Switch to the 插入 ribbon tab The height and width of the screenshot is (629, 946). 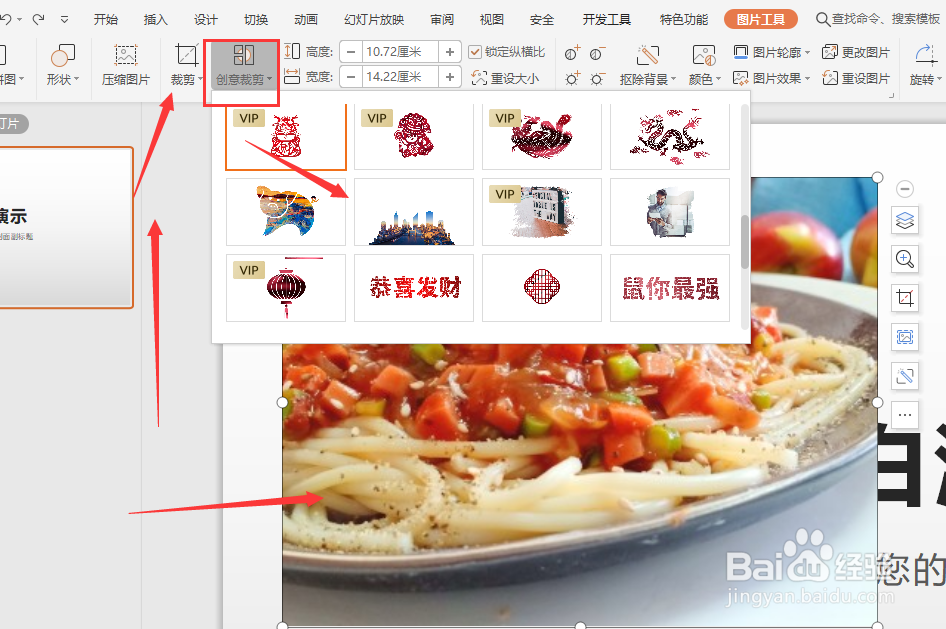pos(155,18)
